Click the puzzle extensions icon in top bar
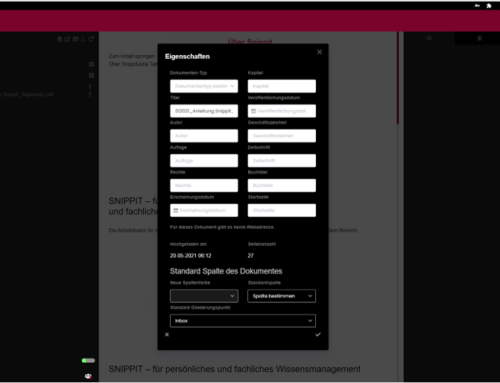 [489, 6]
